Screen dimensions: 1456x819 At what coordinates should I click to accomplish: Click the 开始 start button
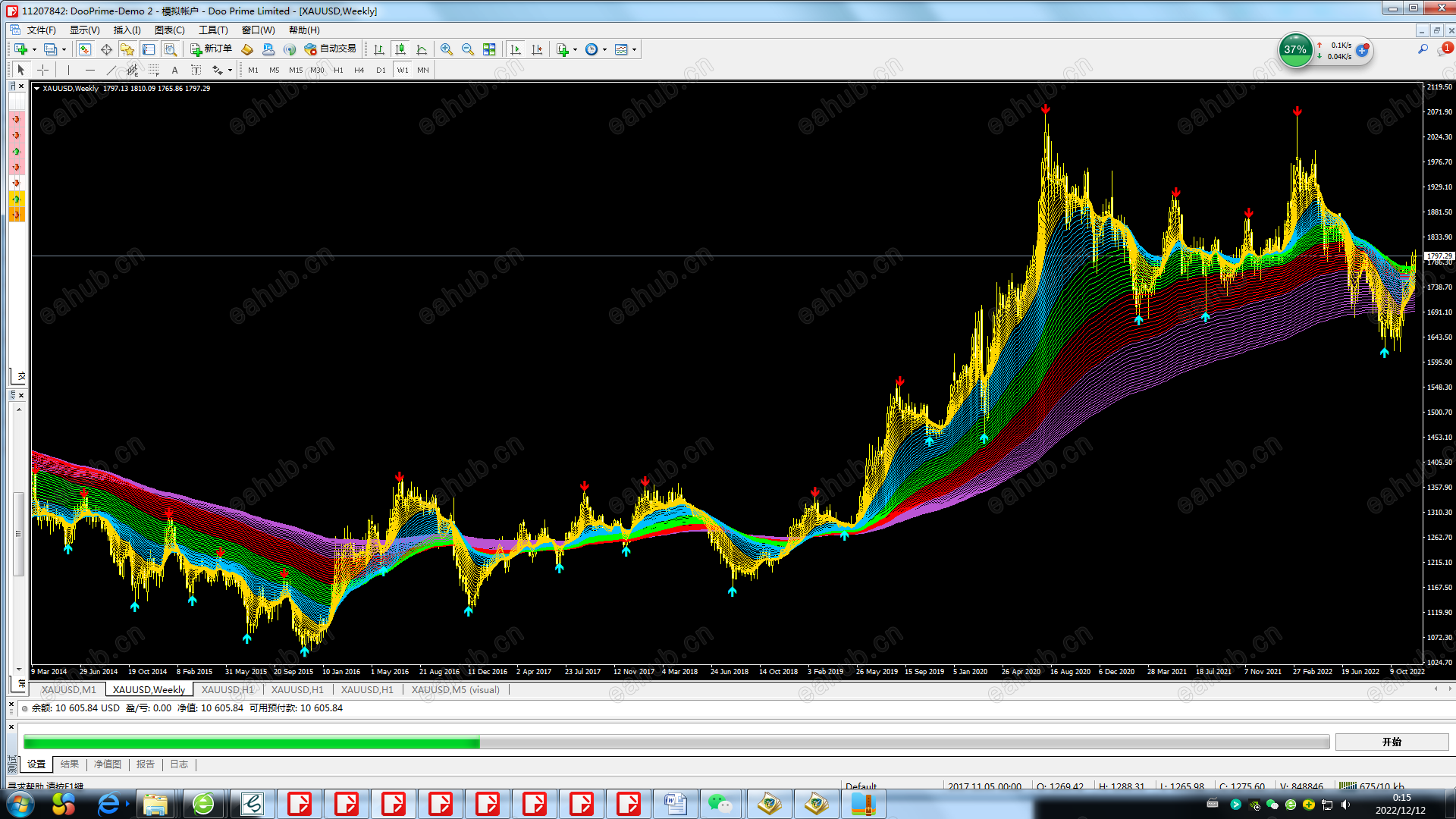pyautogui.click(x=1392, y=742)
